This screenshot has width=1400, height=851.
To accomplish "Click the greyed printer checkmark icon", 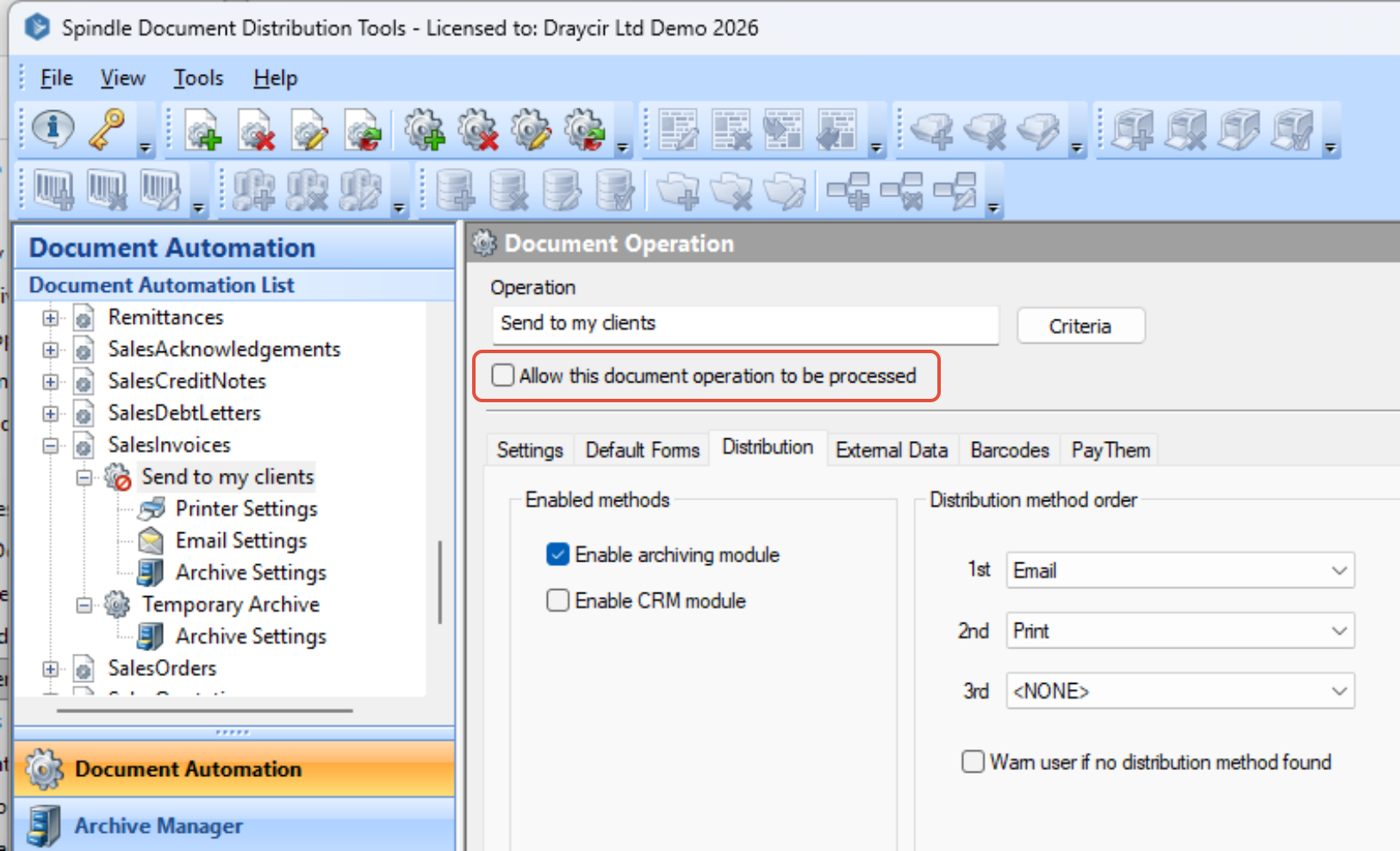I will (1292, 129).
